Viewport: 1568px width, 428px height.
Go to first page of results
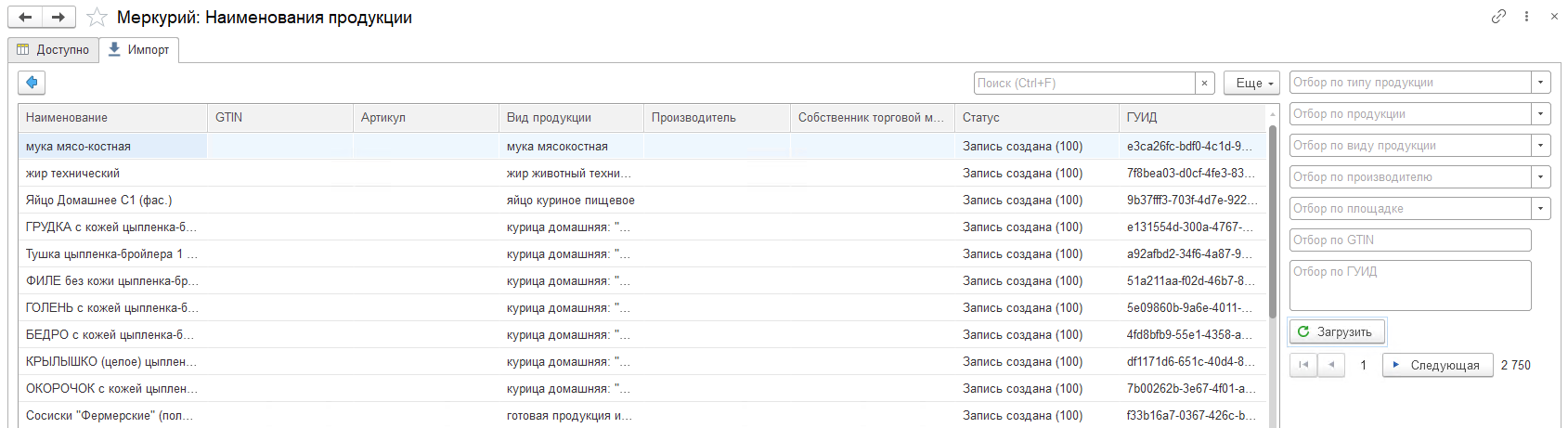tap(1303, 365)
